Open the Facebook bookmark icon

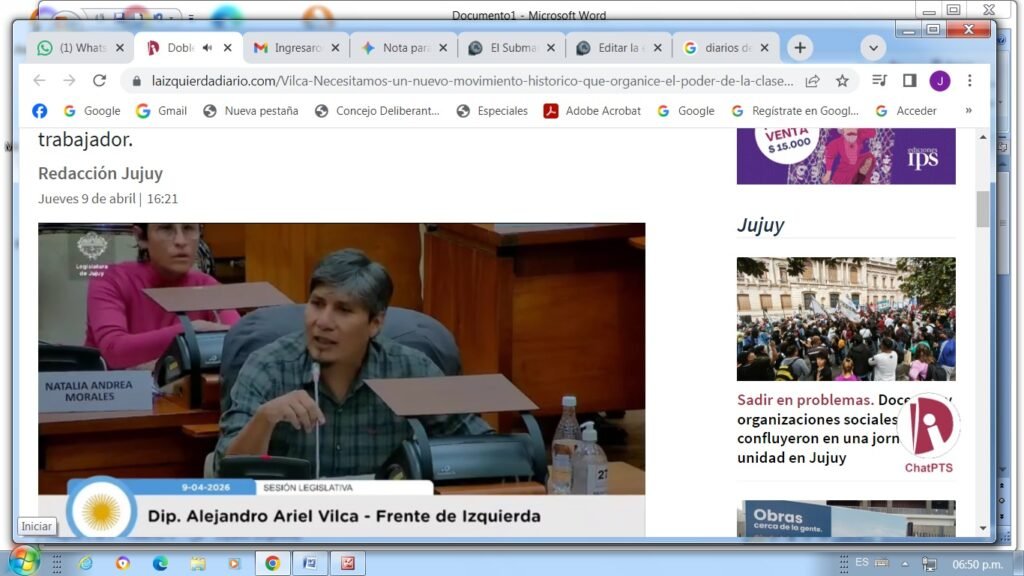40,111
